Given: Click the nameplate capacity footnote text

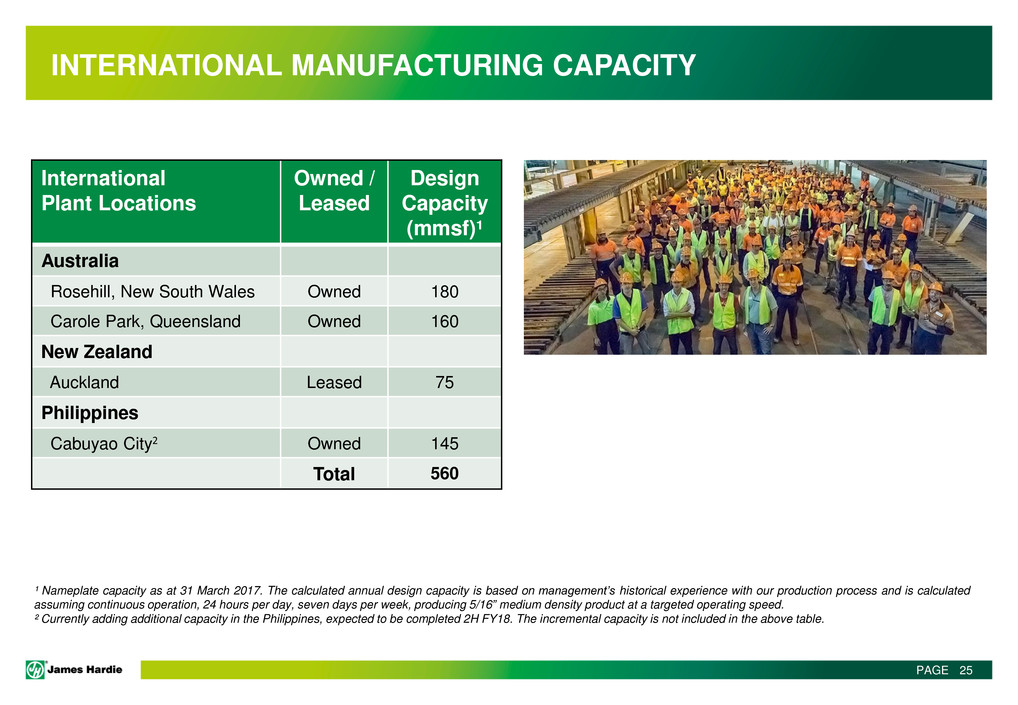Looking at the screenshot, I should coord(502,597).
